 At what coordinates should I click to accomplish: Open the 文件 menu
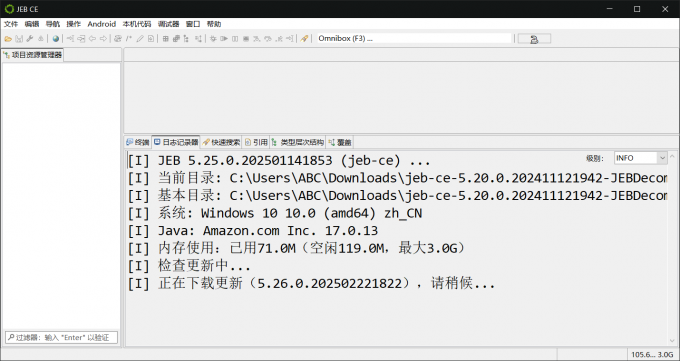tap(11, 24)
